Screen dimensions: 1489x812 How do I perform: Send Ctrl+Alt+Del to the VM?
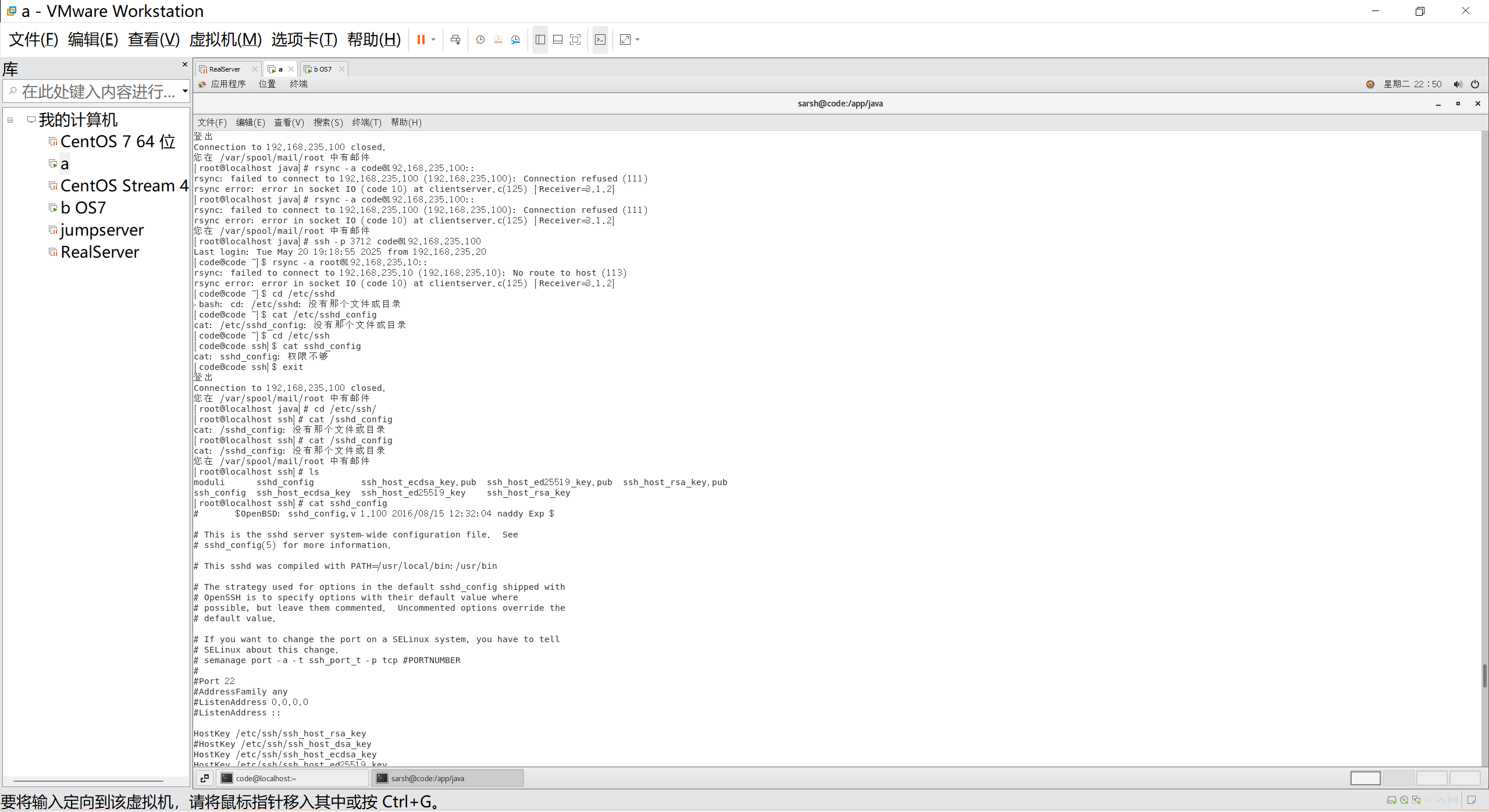[x=455, y=40]
